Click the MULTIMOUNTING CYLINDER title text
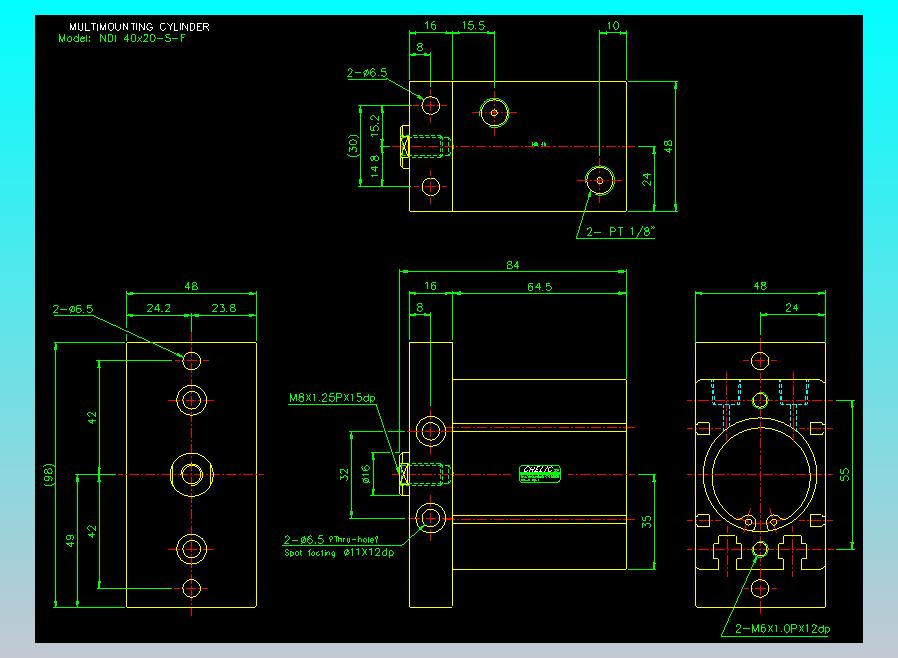This screenshot has height=658, width=898. (x=139, y=26)
